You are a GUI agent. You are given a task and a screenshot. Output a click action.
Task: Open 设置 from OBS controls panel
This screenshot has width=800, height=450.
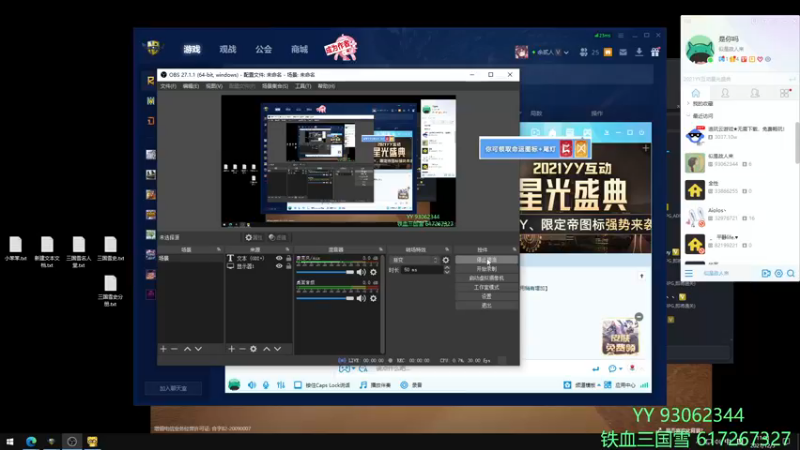coord(487,296)
